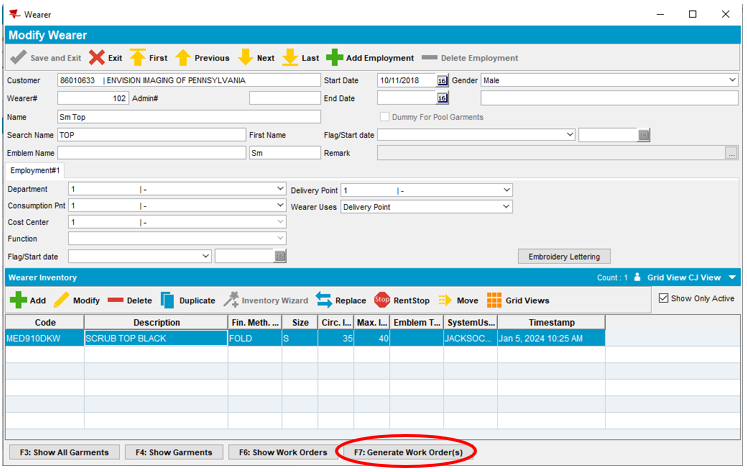Click the Embroidery Lettering button
The width and height of the screenshot is (747, 472).
point(564,257)
